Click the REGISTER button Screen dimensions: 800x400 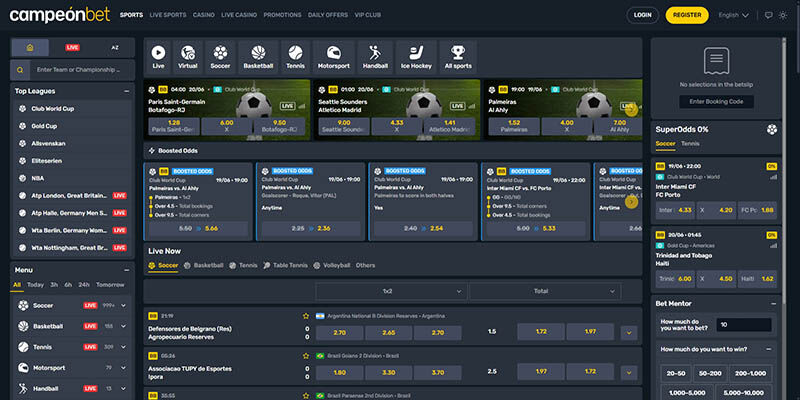pos(687,15)
